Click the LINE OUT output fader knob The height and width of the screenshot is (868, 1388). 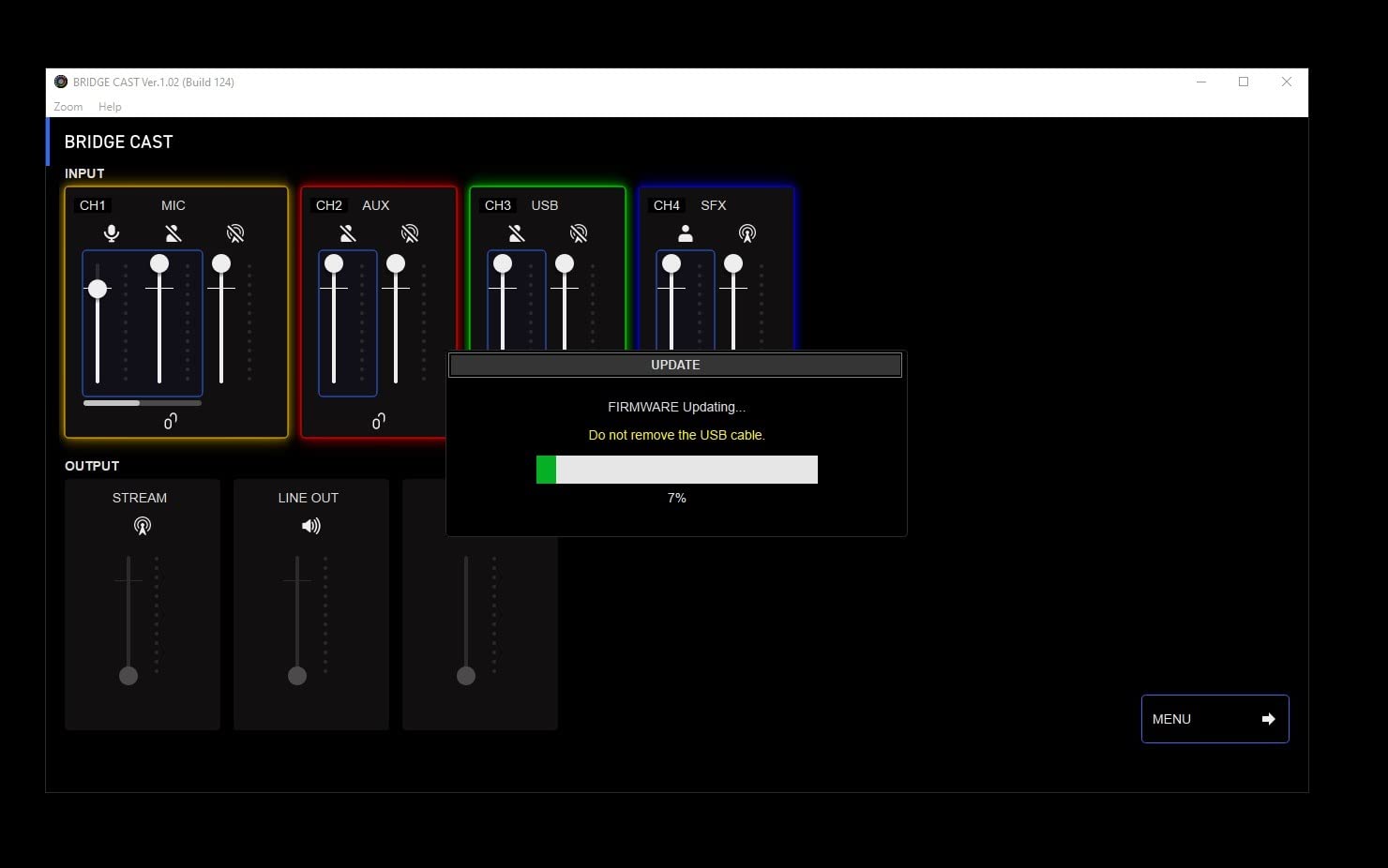(297, 675)
